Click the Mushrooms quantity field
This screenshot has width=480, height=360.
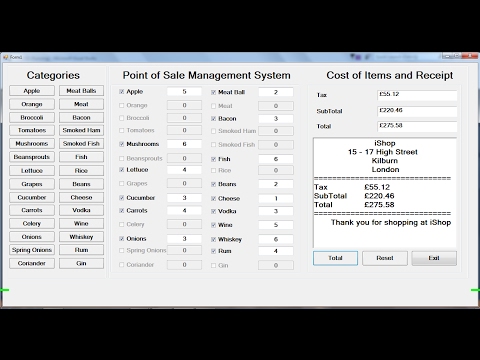(184, 144)
